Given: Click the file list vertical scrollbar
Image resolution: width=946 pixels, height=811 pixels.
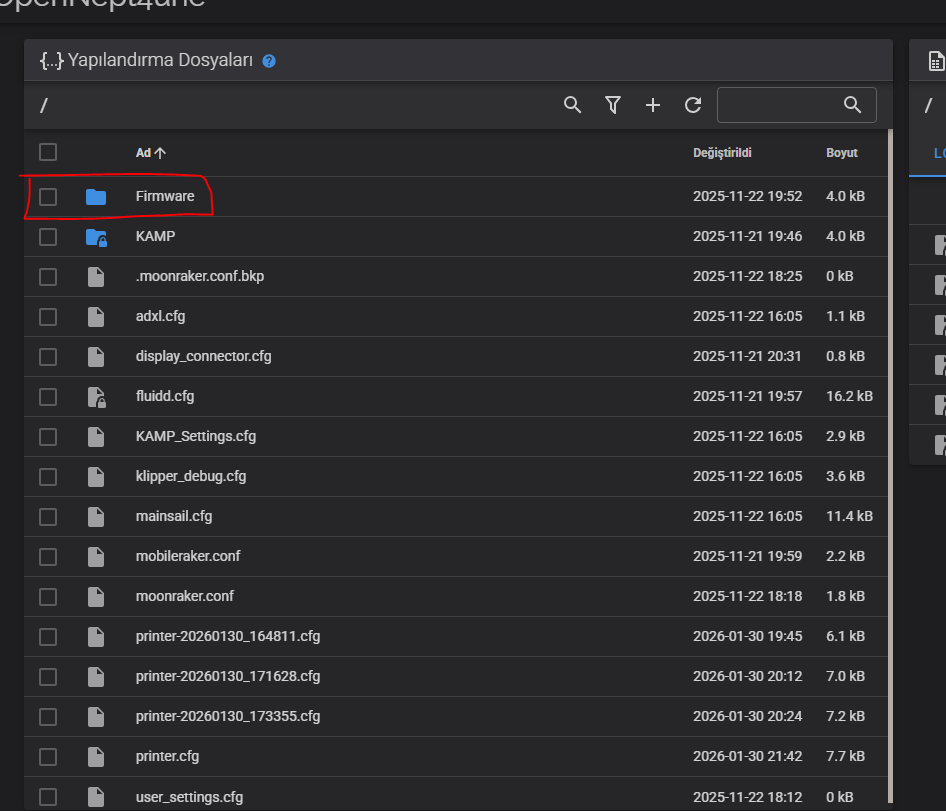Looking at the screenshot, I should 890,466.
